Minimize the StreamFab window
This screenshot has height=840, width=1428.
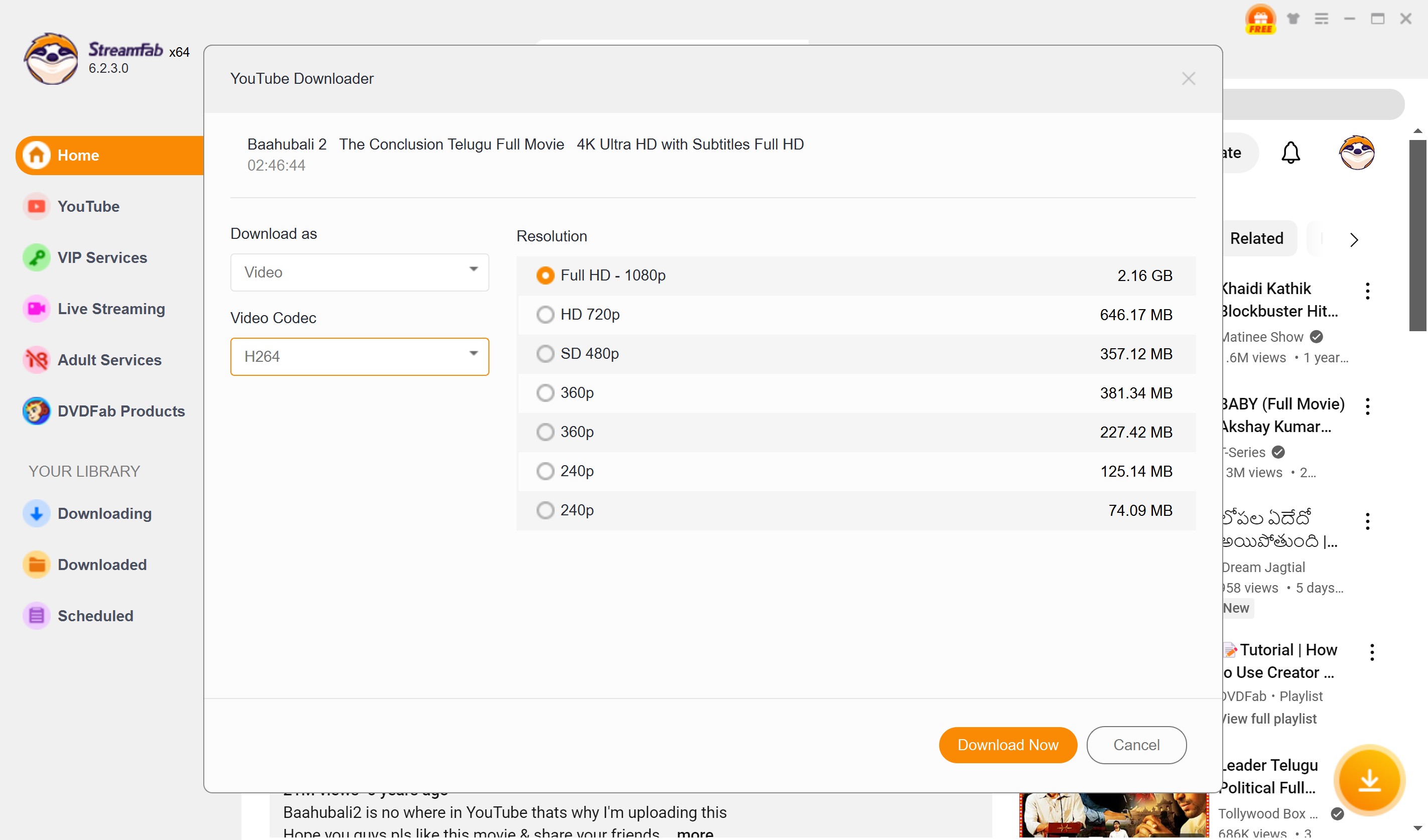pyautogui.click(x=1350, y=19)
